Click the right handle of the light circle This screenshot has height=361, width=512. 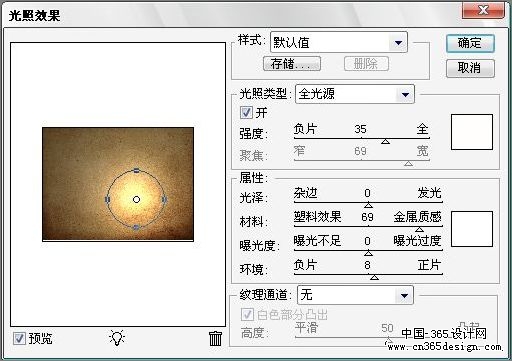coord(164,199)
